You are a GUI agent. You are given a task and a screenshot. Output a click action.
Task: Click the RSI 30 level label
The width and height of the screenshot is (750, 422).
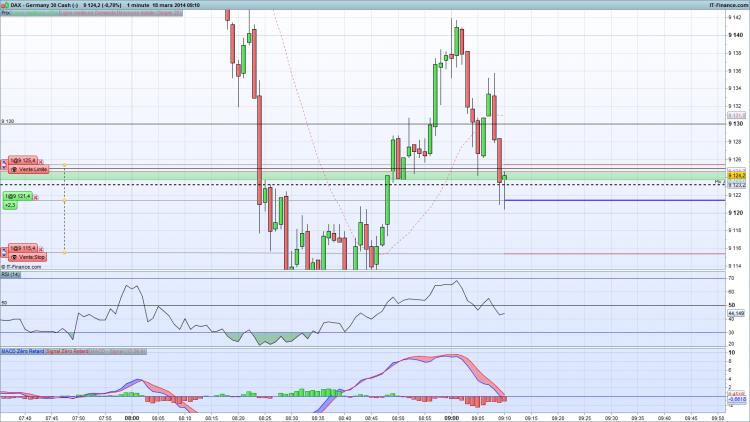(731, 333)
